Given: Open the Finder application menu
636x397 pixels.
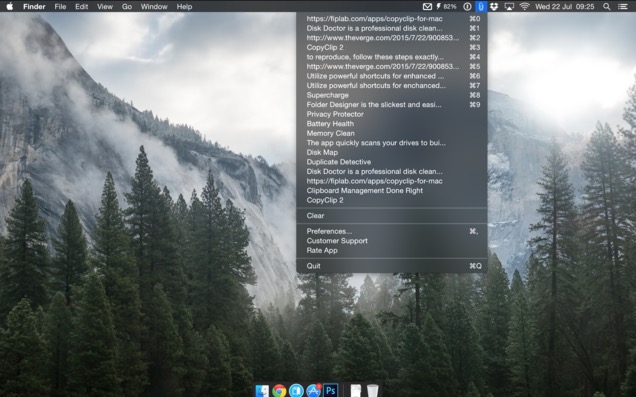Looking at the screenshot, I should (34, 6).
